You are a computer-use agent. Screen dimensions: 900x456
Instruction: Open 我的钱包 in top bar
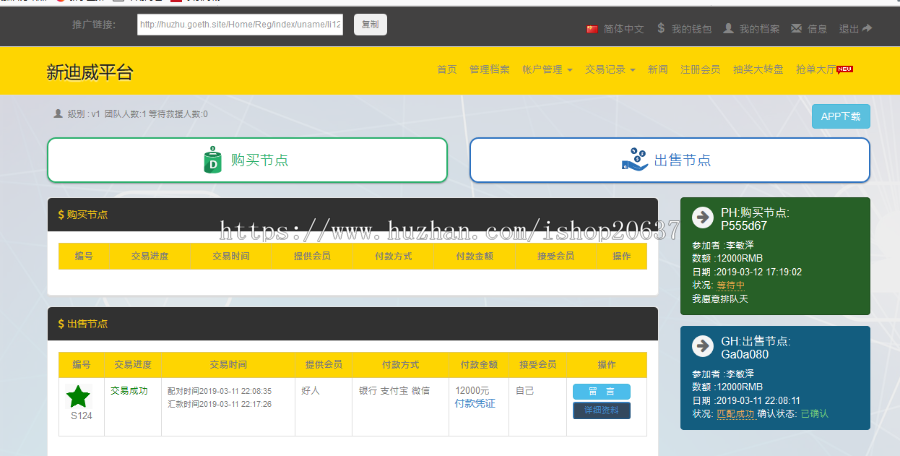pos(691,29)
